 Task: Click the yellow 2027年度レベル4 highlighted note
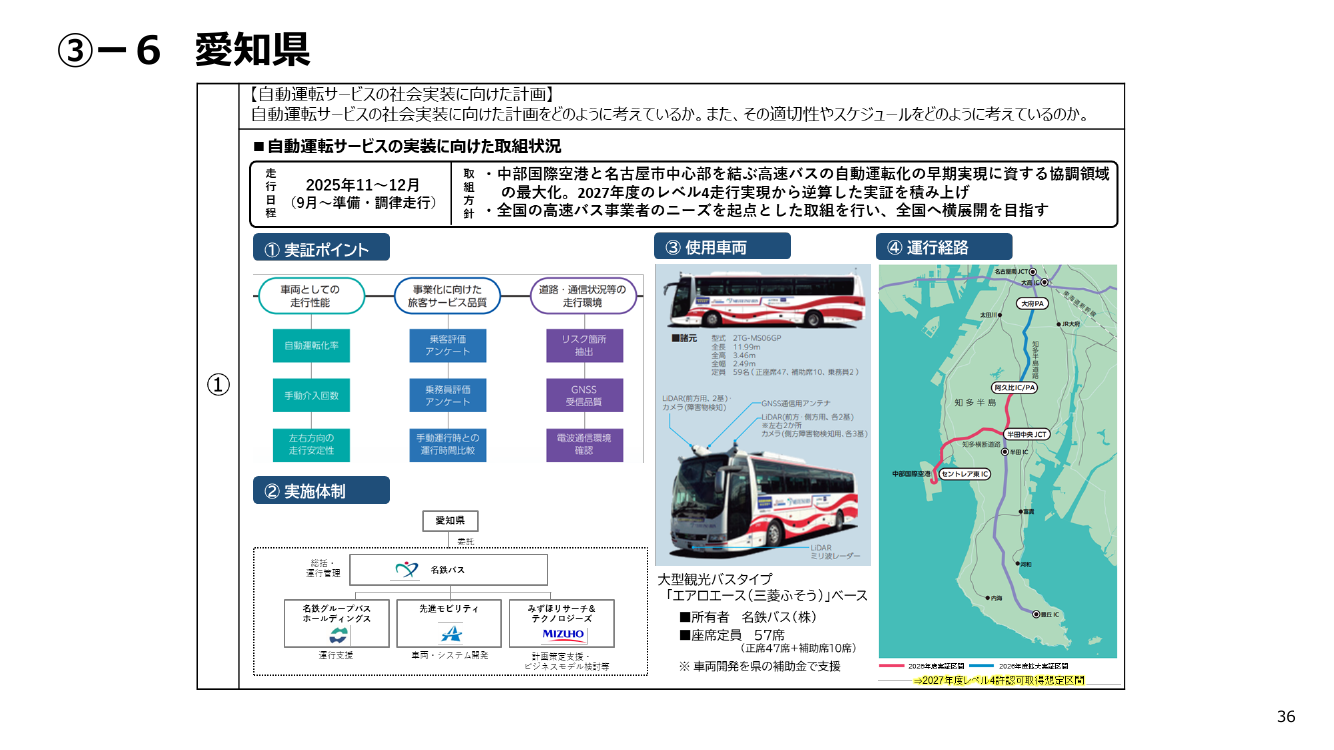point(998,680)
